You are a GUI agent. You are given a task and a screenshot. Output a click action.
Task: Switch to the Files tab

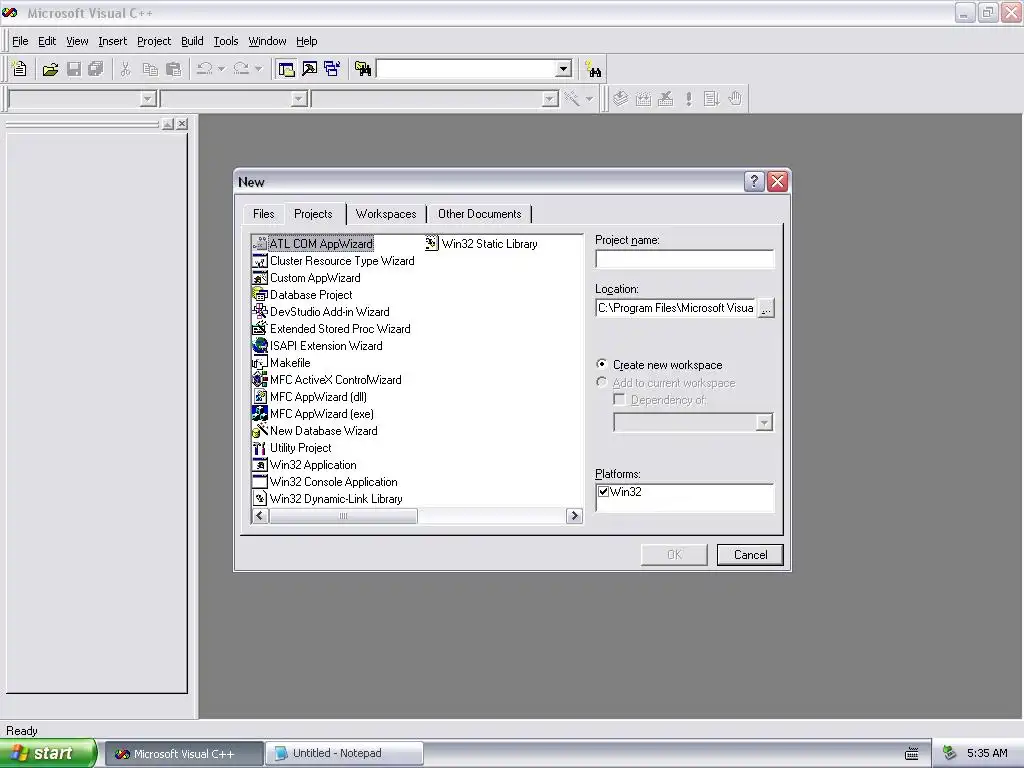pos(263,214)
